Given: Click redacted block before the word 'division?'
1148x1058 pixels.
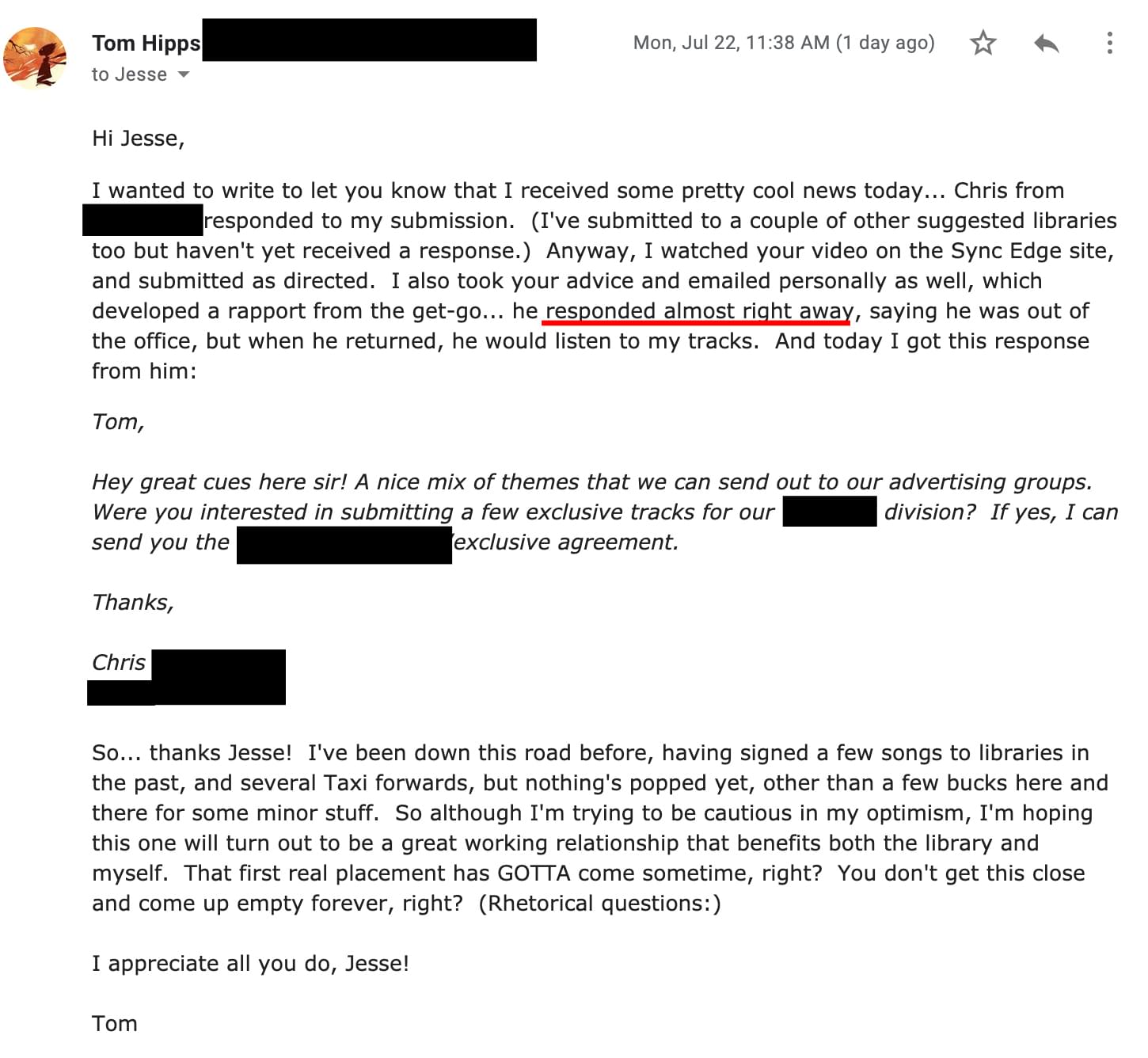Looking at the screenshot, I should coord(830,512).
